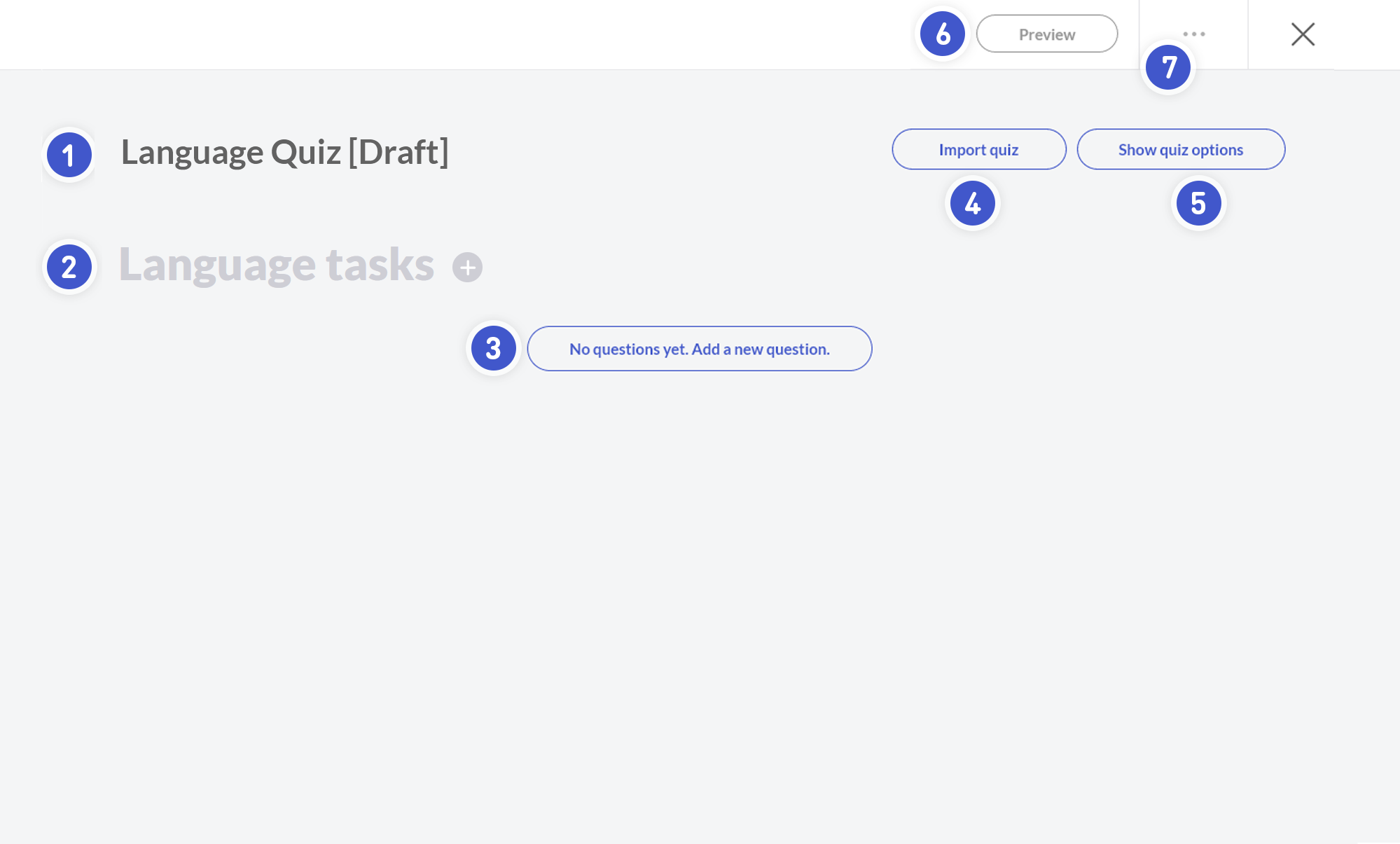Viewport: 1400px width, 844px height.
Task: Select the number 7 circle marker
Action: (1167, 67)
